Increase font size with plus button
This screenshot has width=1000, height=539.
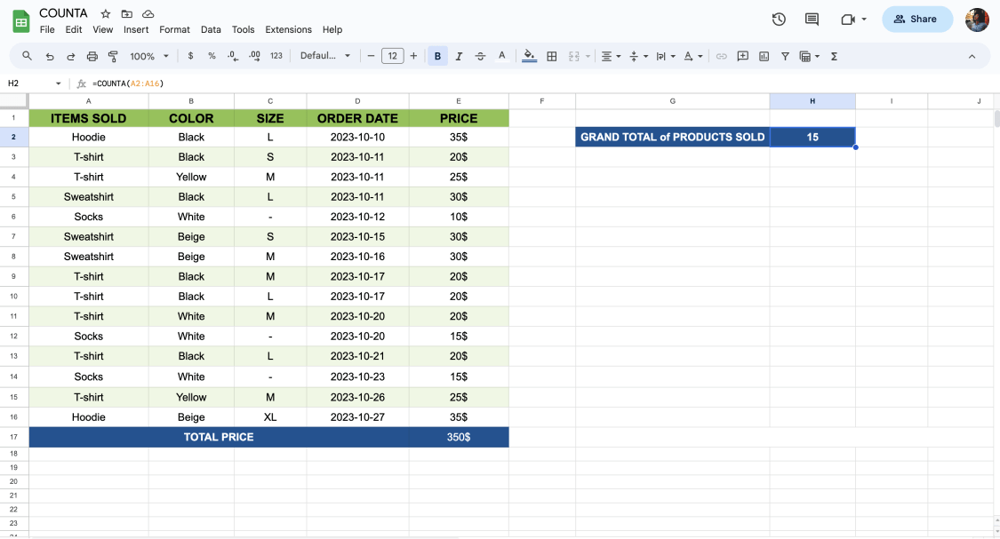pyautogui.click(x=414, y=57)
